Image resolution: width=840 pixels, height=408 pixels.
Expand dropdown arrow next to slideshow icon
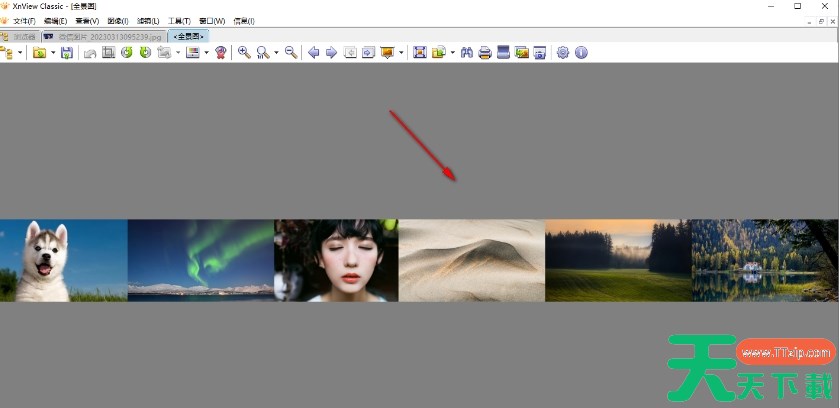[402, 52]
